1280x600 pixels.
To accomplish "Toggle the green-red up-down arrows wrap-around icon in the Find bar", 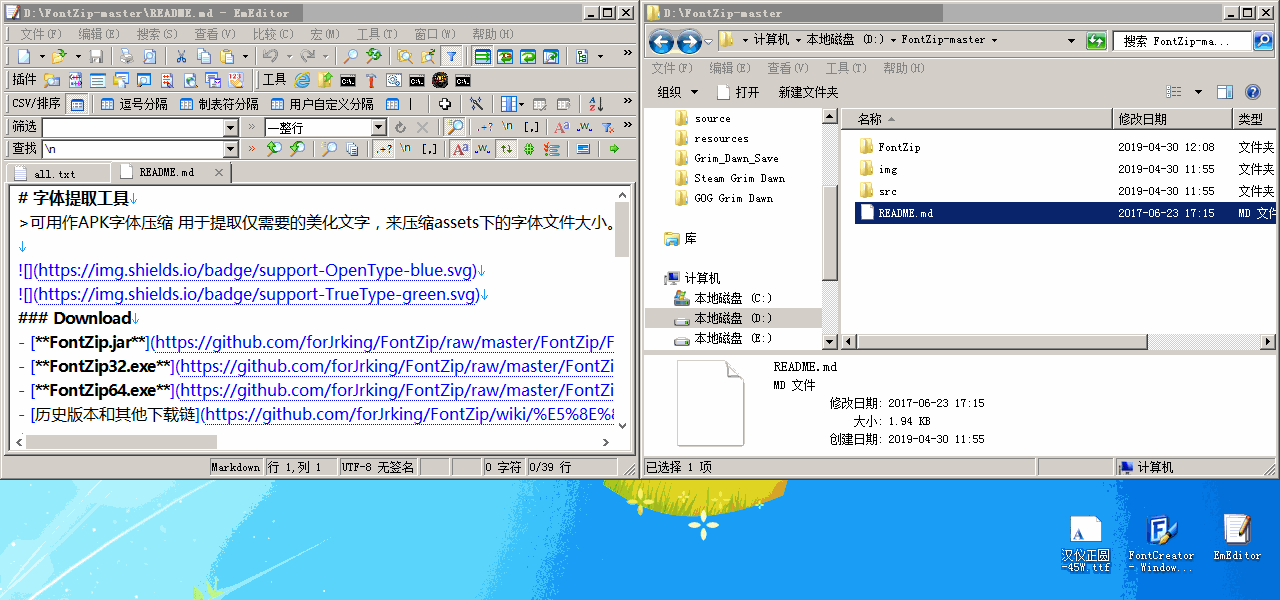I will (506, 149).
